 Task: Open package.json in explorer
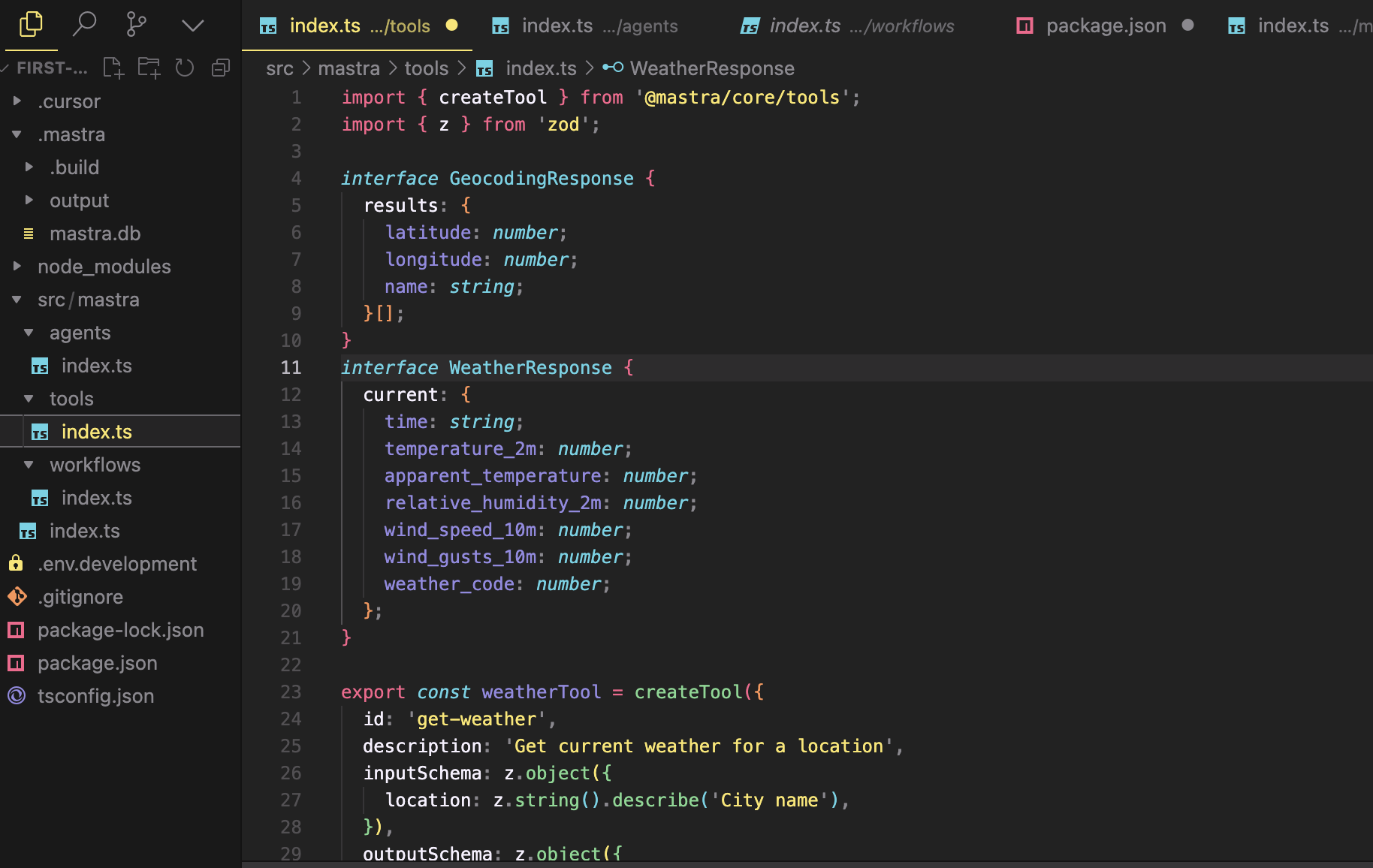click(x=120, y=663)
